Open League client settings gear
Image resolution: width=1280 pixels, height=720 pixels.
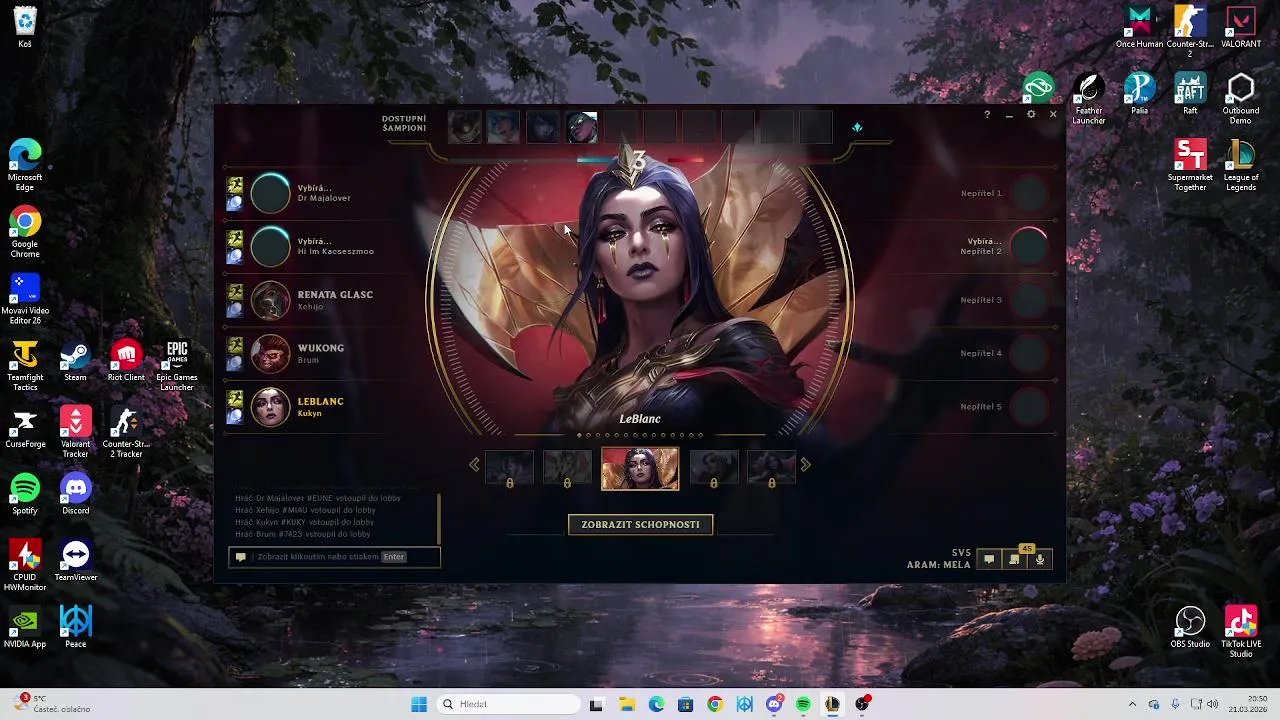1031,115
